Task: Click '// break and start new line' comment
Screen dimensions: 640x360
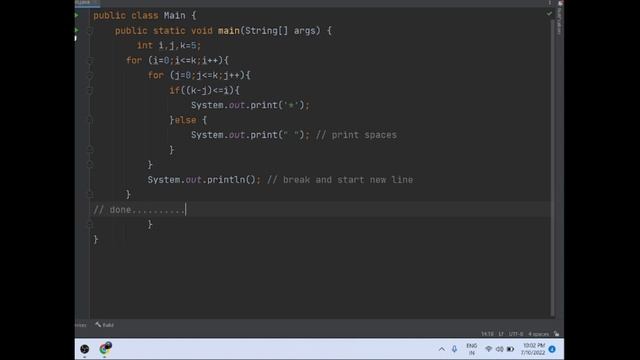Action: point(340,180)
